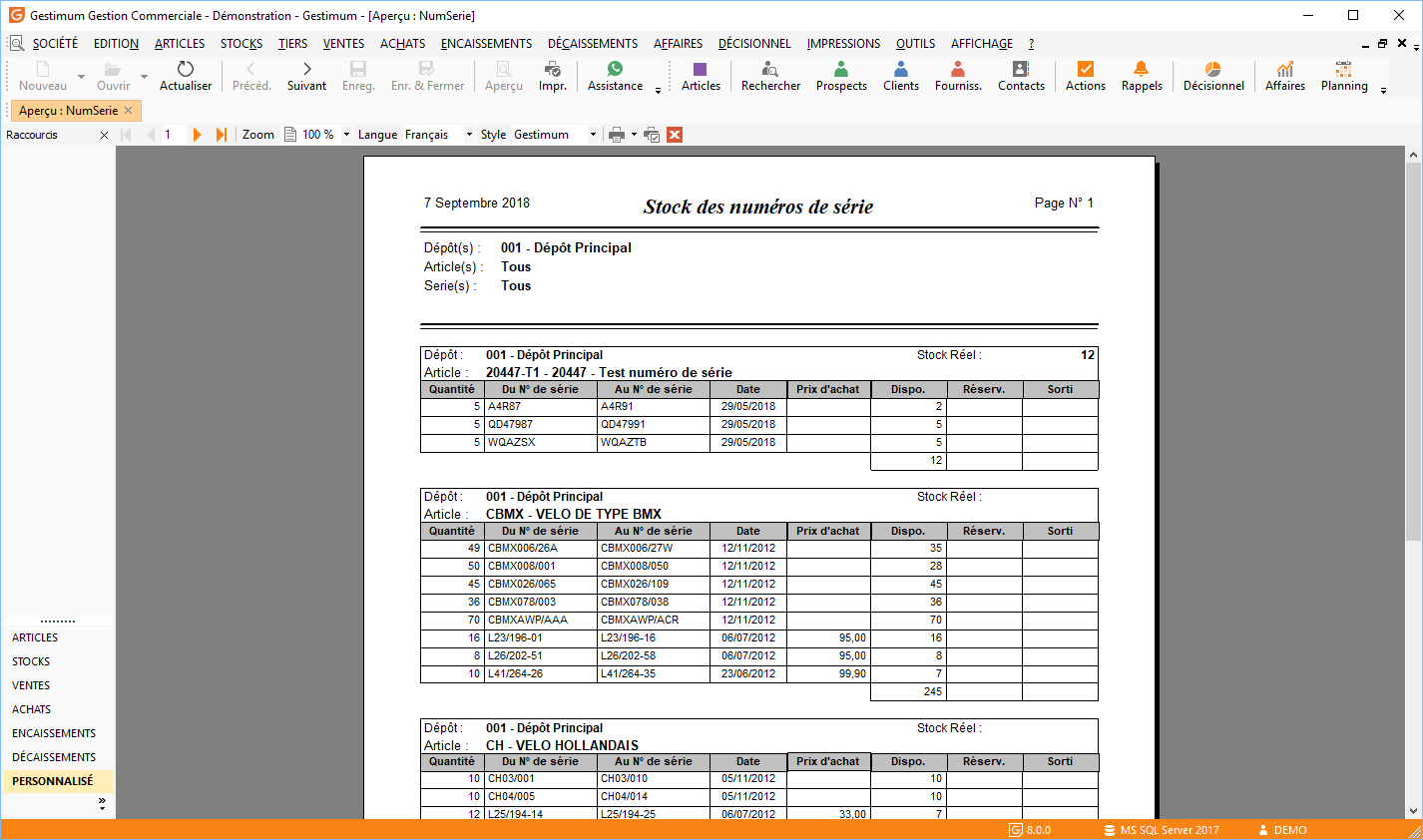
Task: Close preview with red X icon
Action: [x=675, y=135]
